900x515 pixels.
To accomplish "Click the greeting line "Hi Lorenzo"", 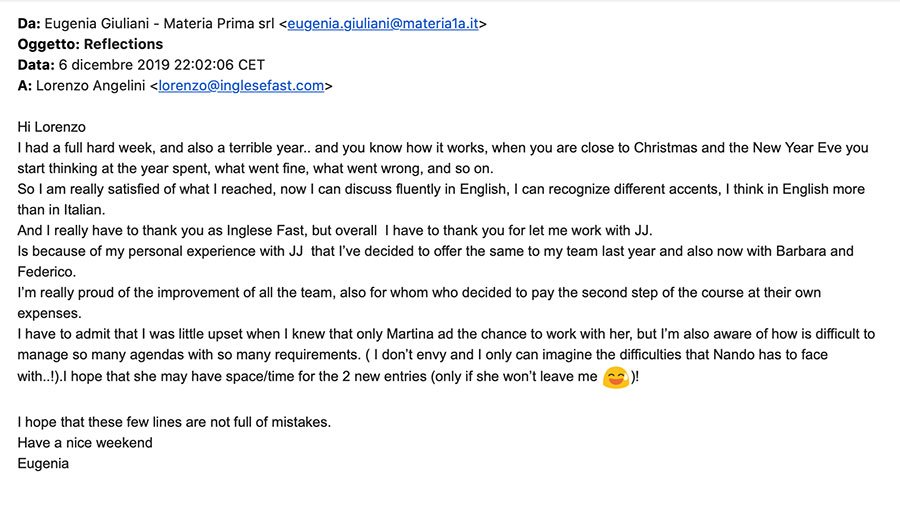I will [52, 127].
